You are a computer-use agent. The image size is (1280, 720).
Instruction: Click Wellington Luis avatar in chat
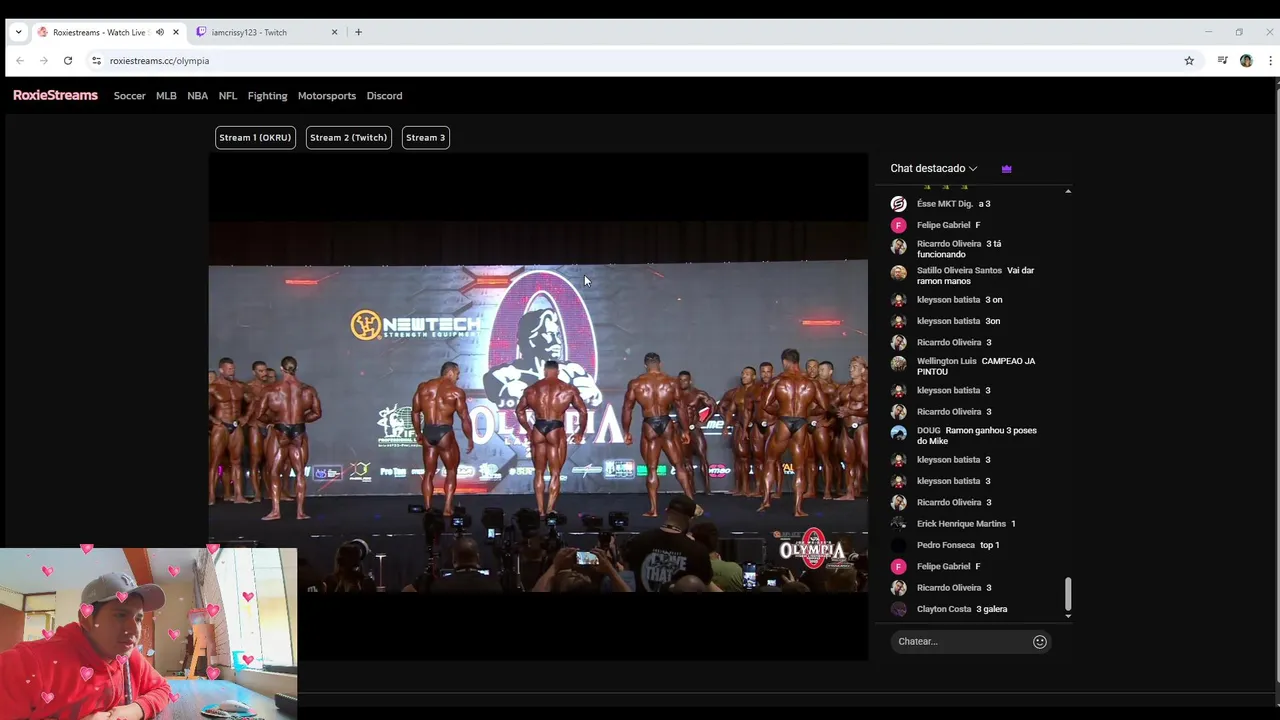click(x=899, y=363)
